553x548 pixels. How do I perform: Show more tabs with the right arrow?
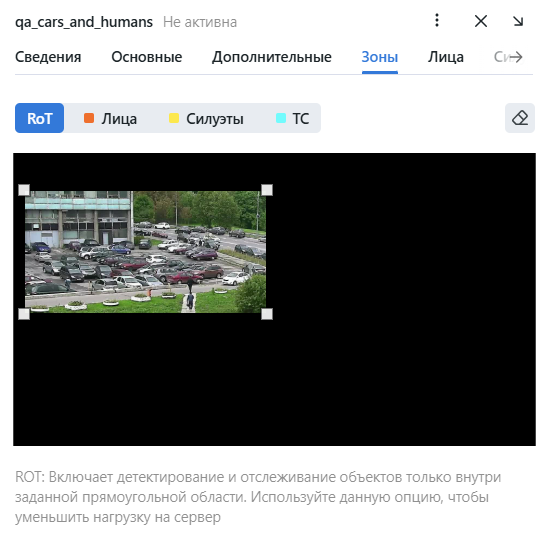click(516, 57)
